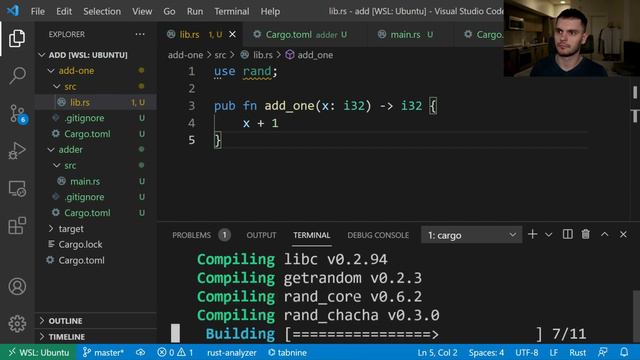Select the TERMINAL panel tab

(x=311, y=235)
